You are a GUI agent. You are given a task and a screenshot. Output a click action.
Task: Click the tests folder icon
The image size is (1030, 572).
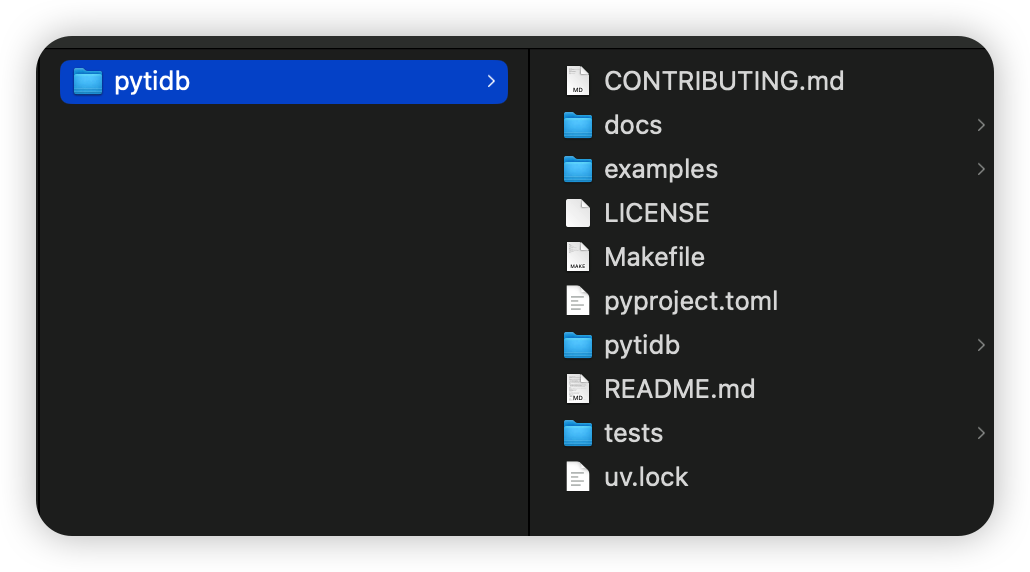tap(578, 433)
